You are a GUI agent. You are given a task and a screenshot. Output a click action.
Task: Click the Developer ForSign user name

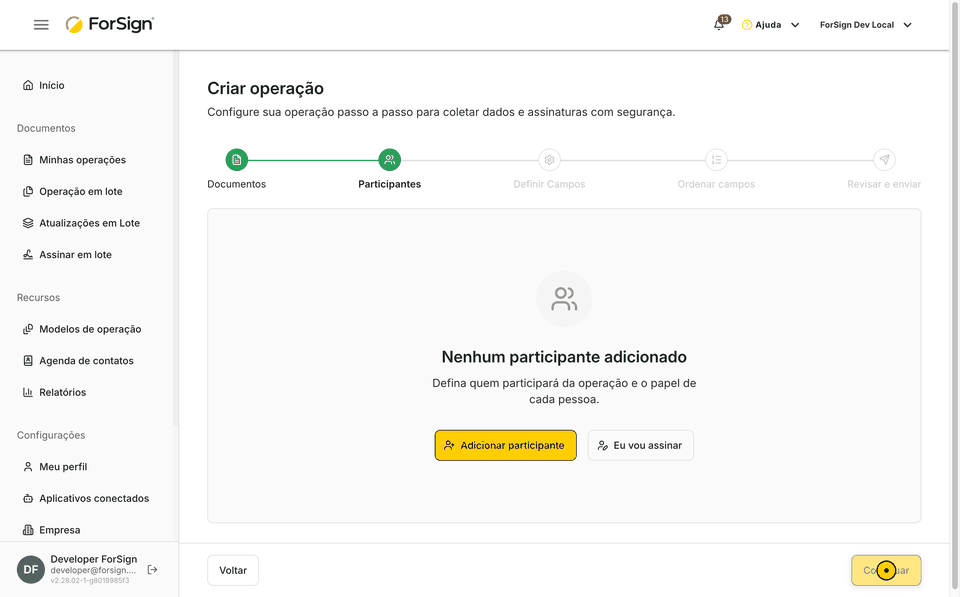click(x=94, y=559)
